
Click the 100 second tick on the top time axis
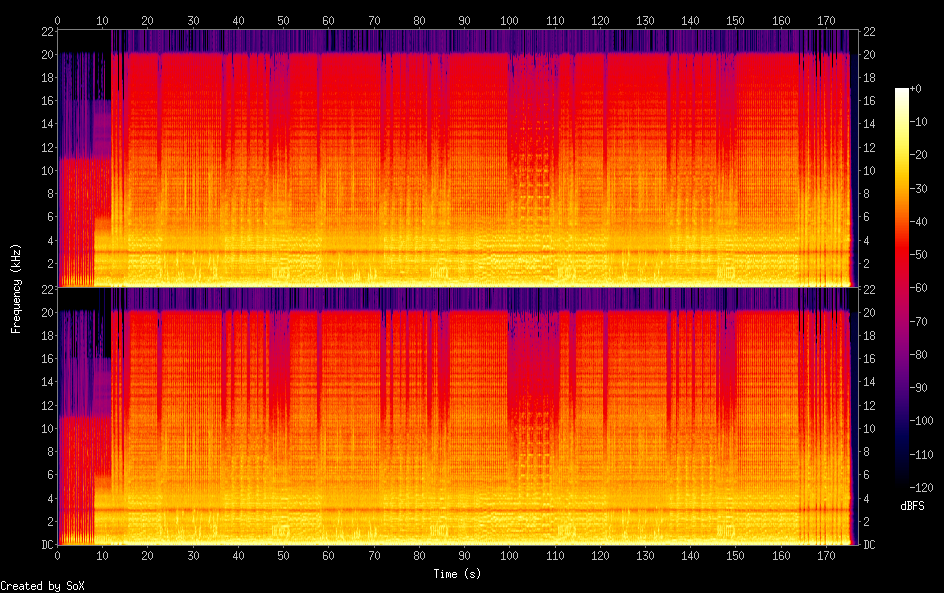pyautogui.click(x=509, y=20)
